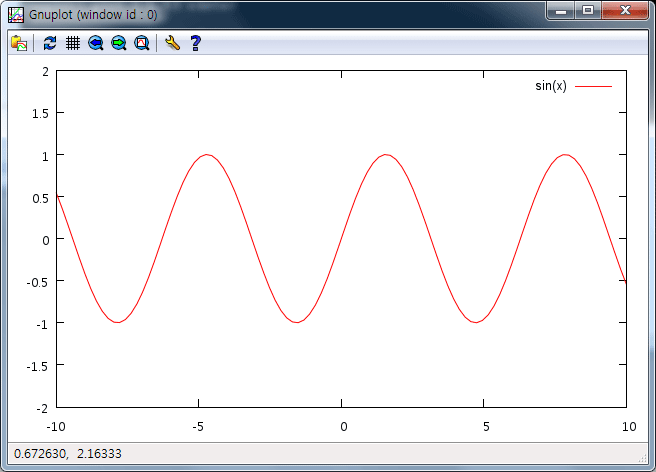The width and height of the screenshot is (656, 472).
Task: Click the Gnuplot (window id : 0) title text
Action: pos(93,15)
